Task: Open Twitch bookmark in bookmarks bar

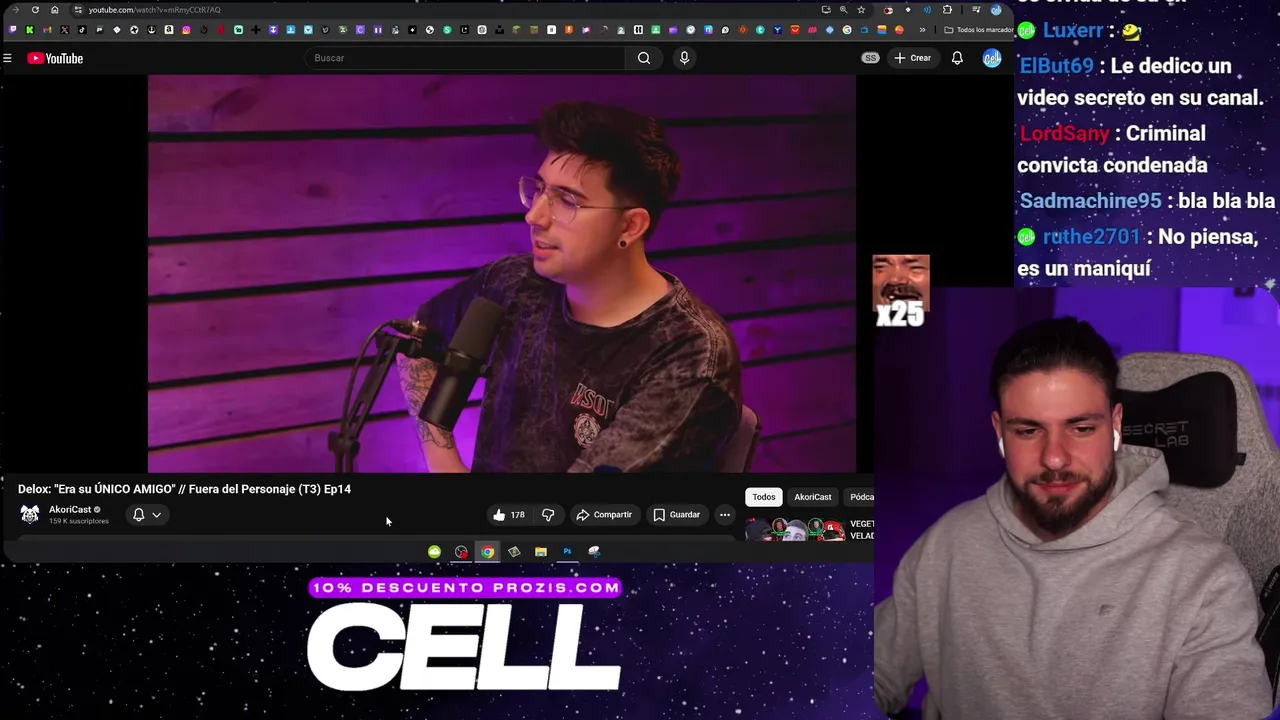Action: [x=12, y=30]
